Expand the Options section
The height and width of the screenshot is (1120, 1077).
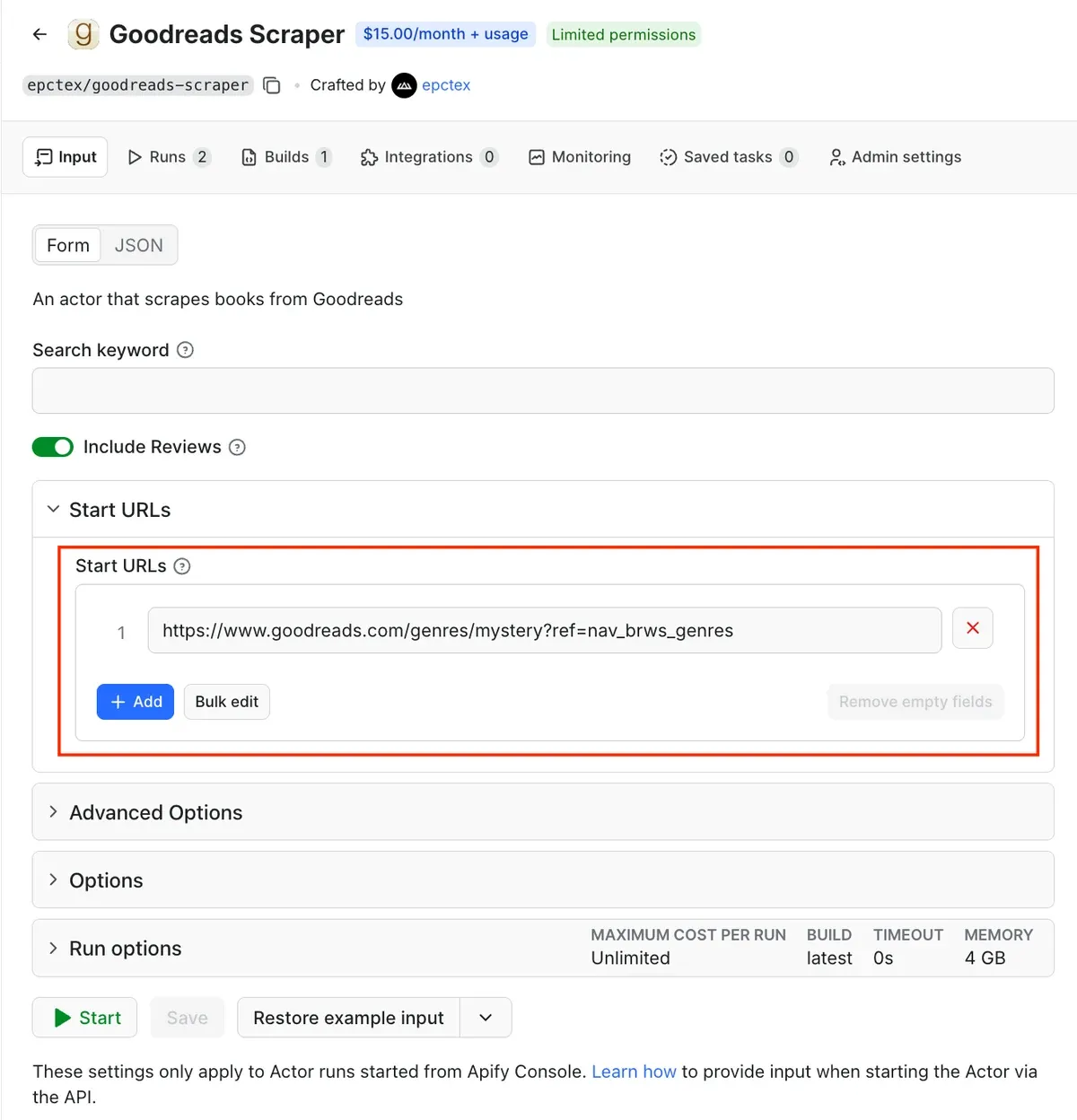543,880
